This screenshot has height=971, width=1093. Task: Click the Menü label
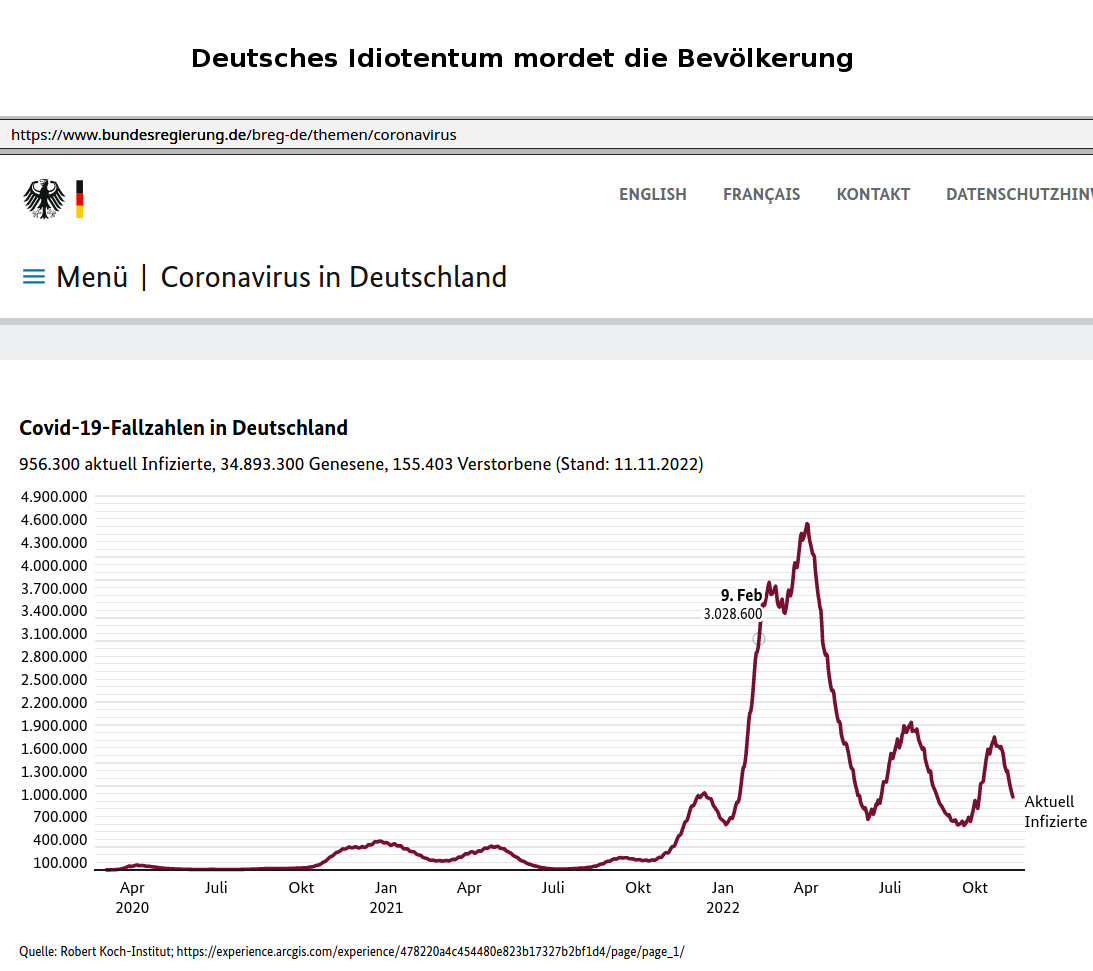(92, 277)
